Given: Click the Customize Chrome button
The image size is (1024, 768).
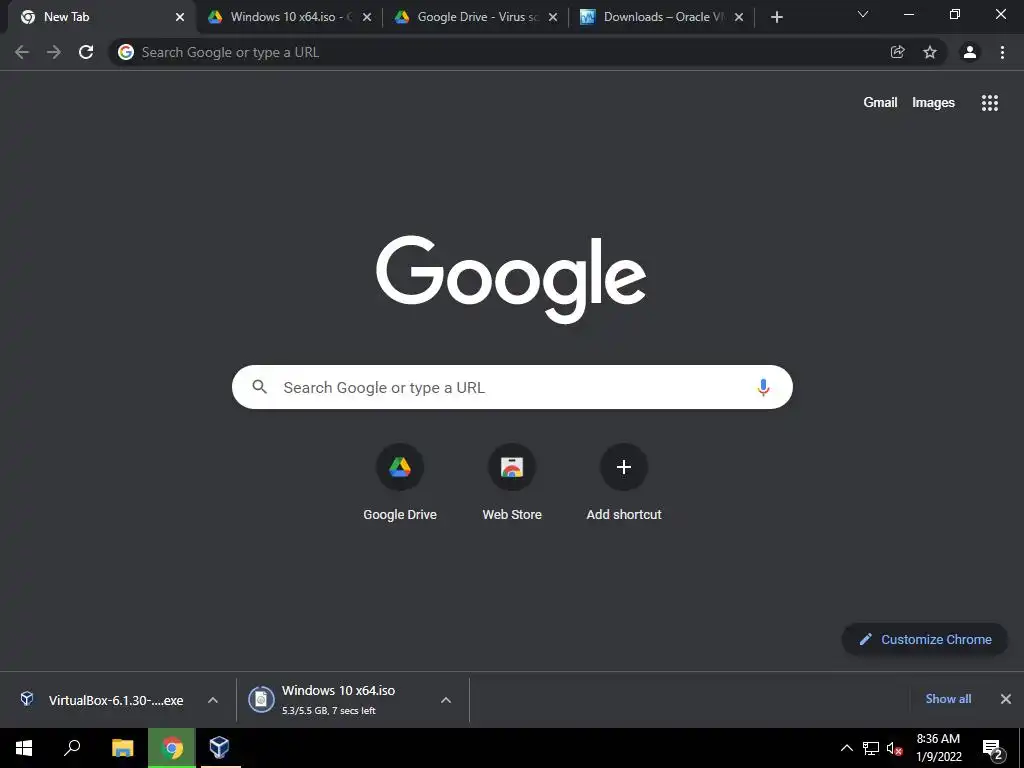Looking at the screenshot, I should click(925, 639).
